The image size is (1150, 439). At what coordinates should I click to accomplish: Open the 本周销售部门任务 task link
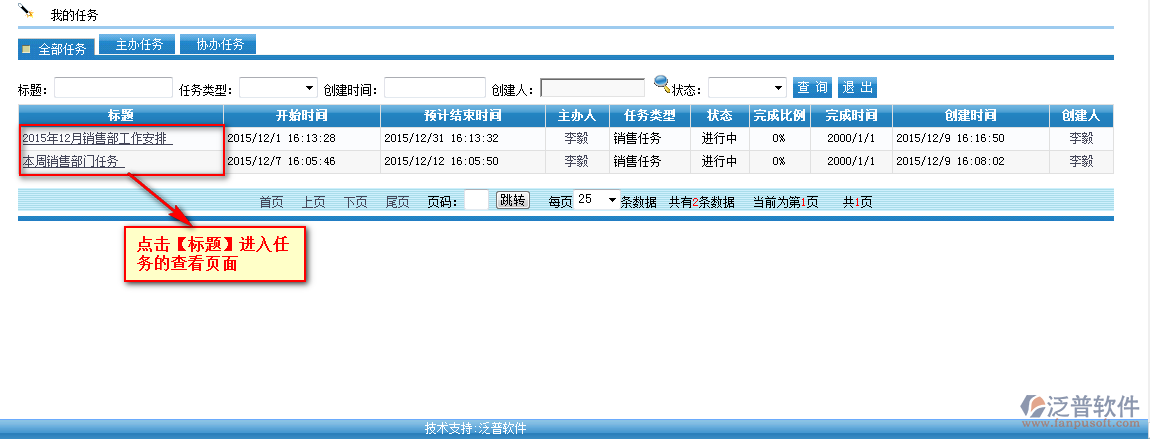pos(72,161)
